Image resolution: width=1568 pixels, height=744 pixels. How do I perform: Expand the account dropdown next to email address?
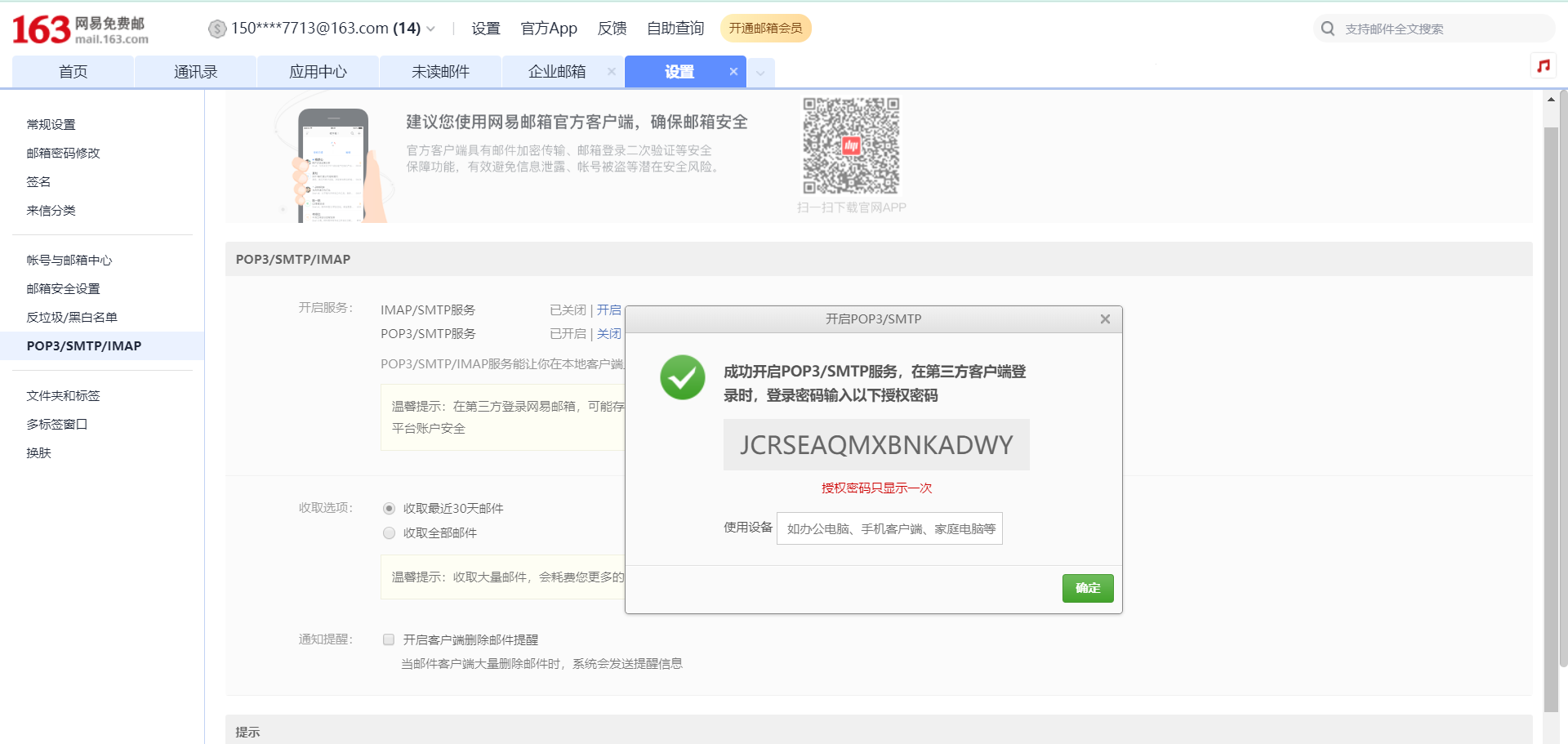(431, 29)
